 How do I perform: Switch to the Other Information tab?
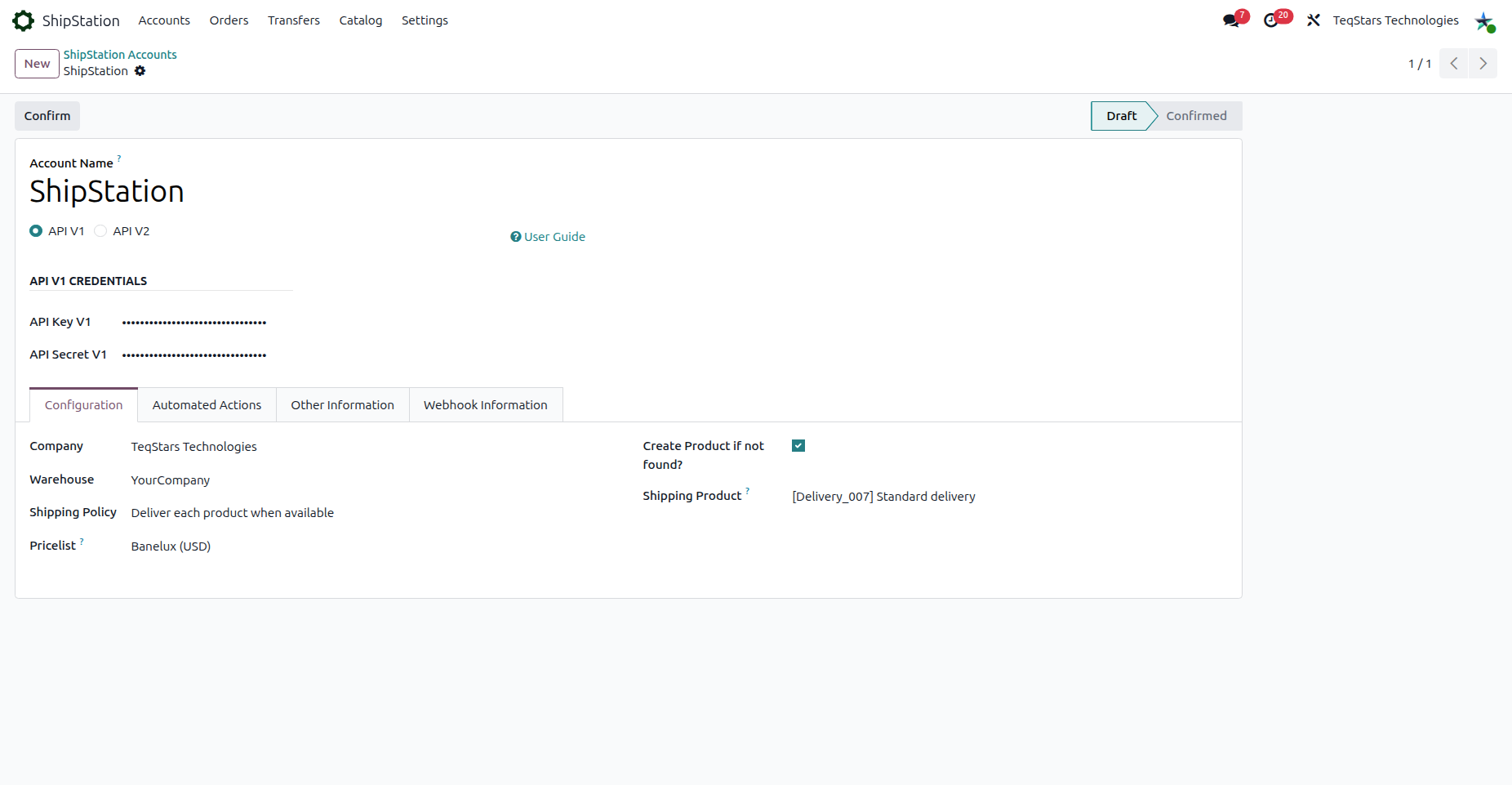[x=342, y=405]
